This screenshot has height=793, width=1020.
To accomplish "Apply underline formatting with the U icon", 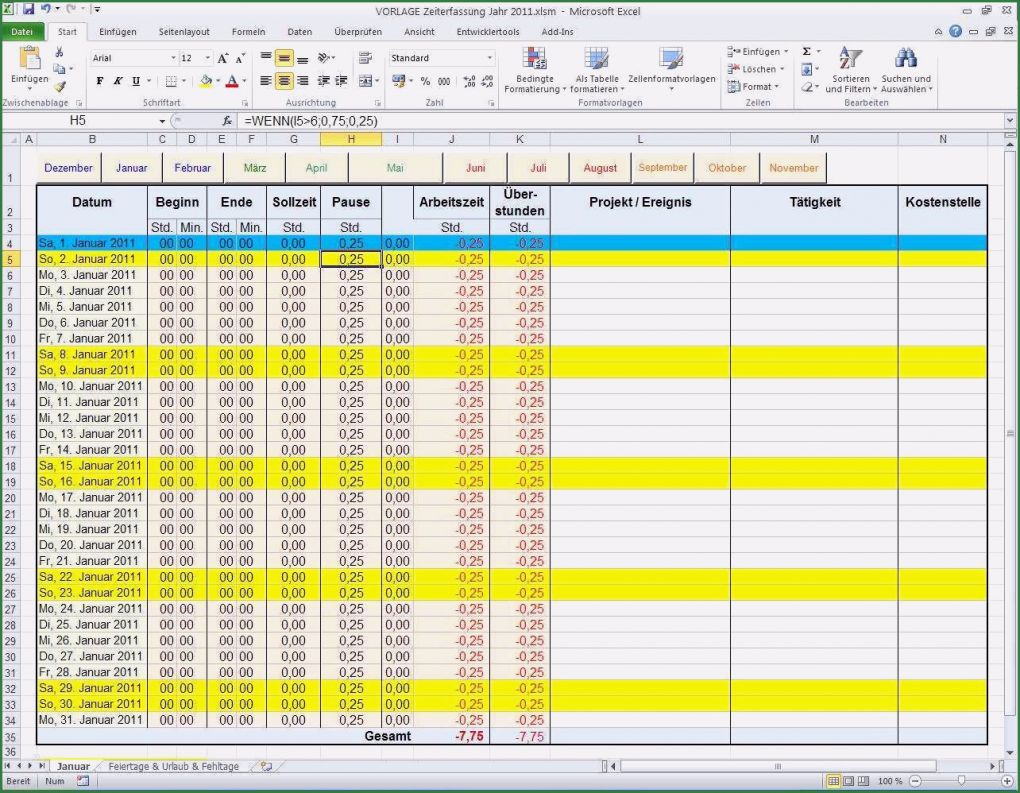I will tap(134, 79).
